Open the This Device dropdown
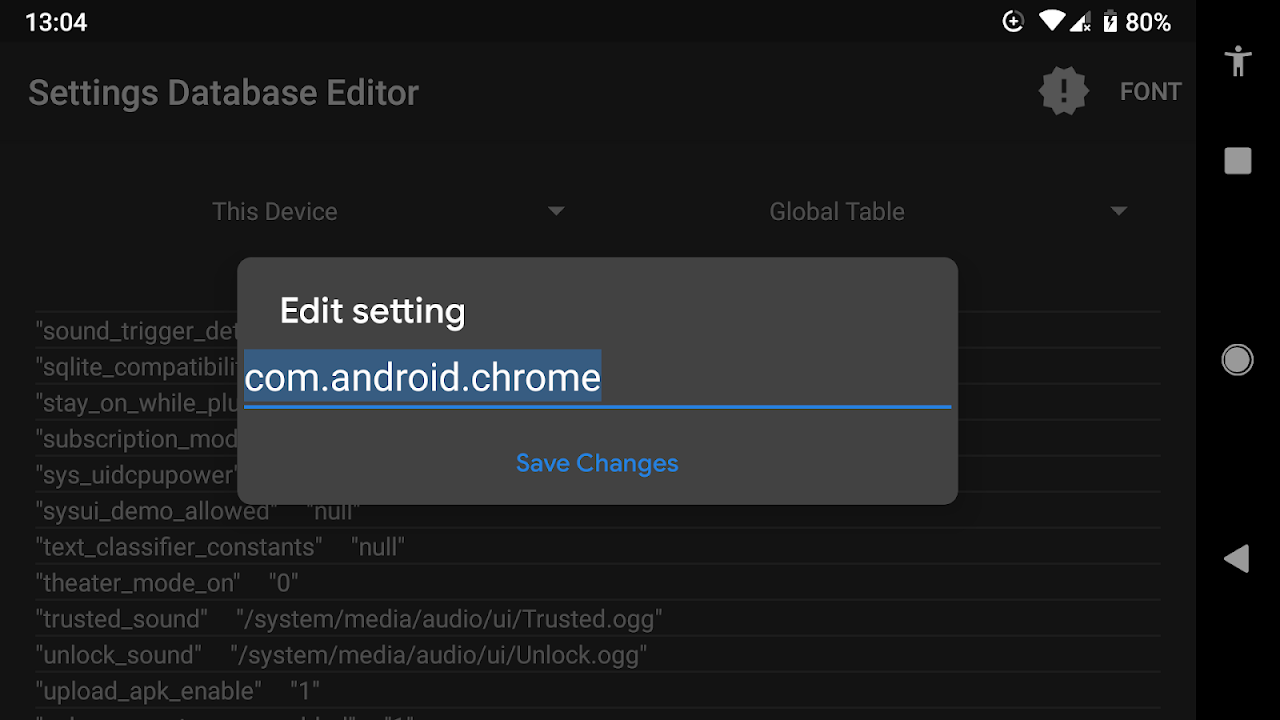1280x720 pixels. click(x=275, y=211)
